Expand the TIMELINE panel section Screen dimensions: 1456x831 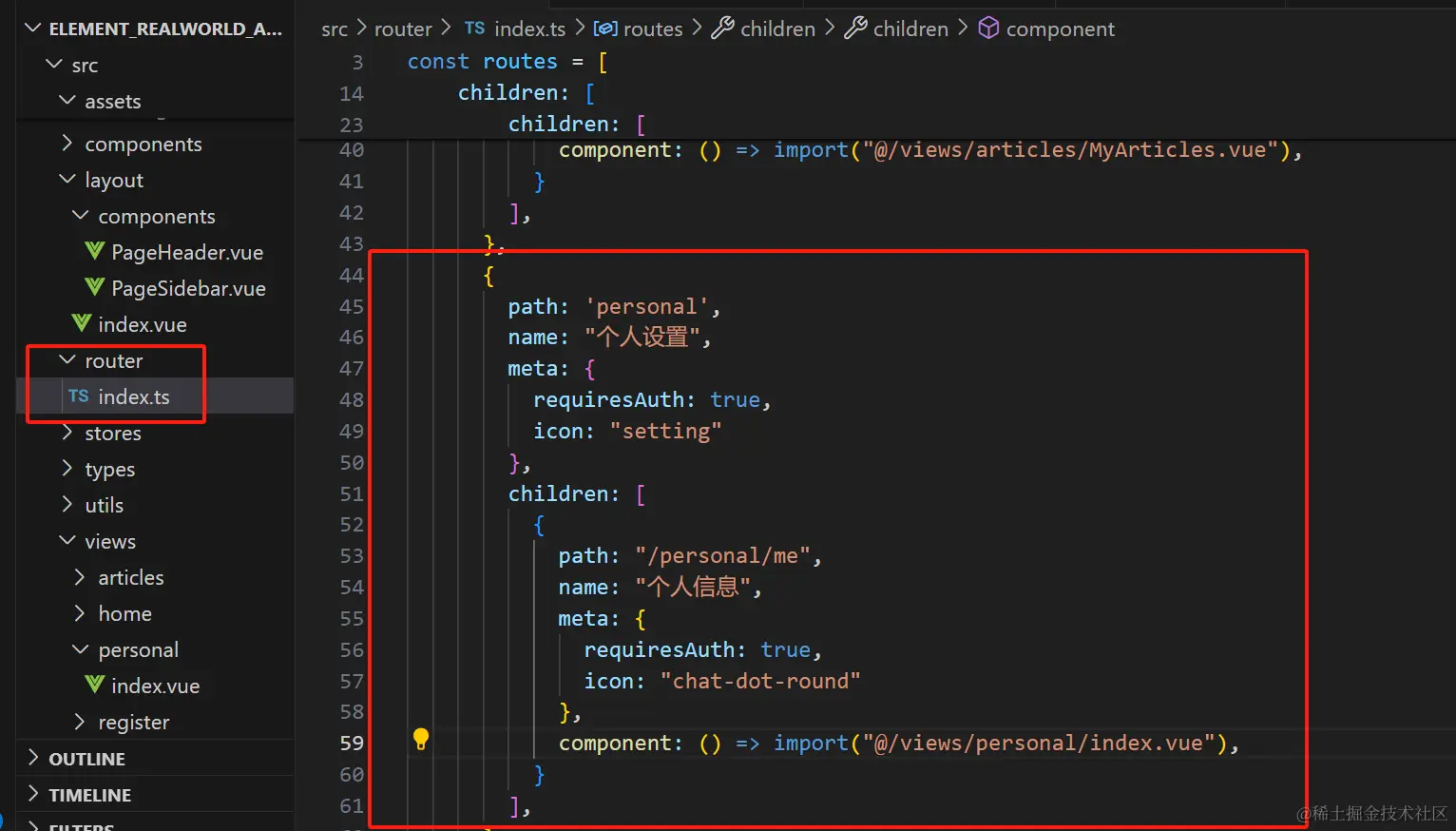point(33,794)
